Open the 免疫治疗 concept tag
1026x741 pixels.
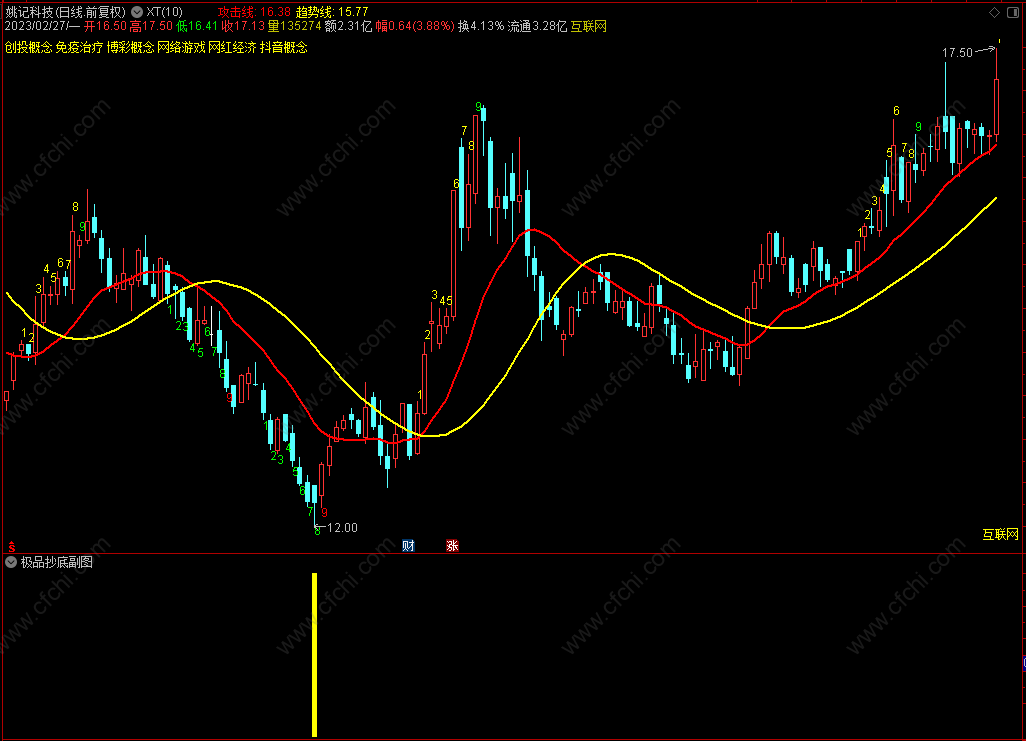(79, 47)
